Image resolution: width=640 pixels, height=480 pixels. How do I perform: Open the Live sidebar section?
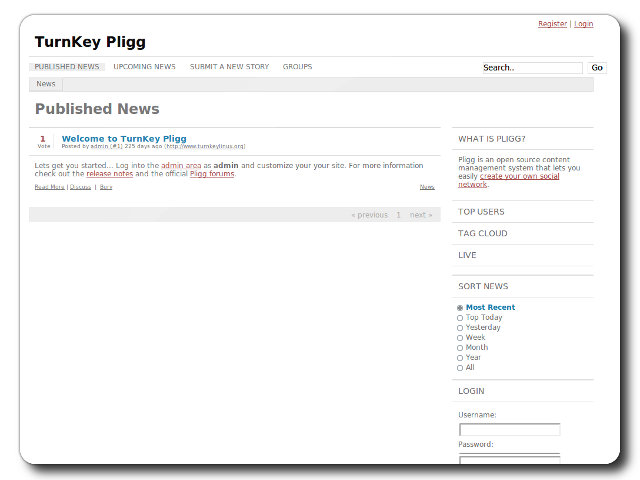(x=467, y=255)
